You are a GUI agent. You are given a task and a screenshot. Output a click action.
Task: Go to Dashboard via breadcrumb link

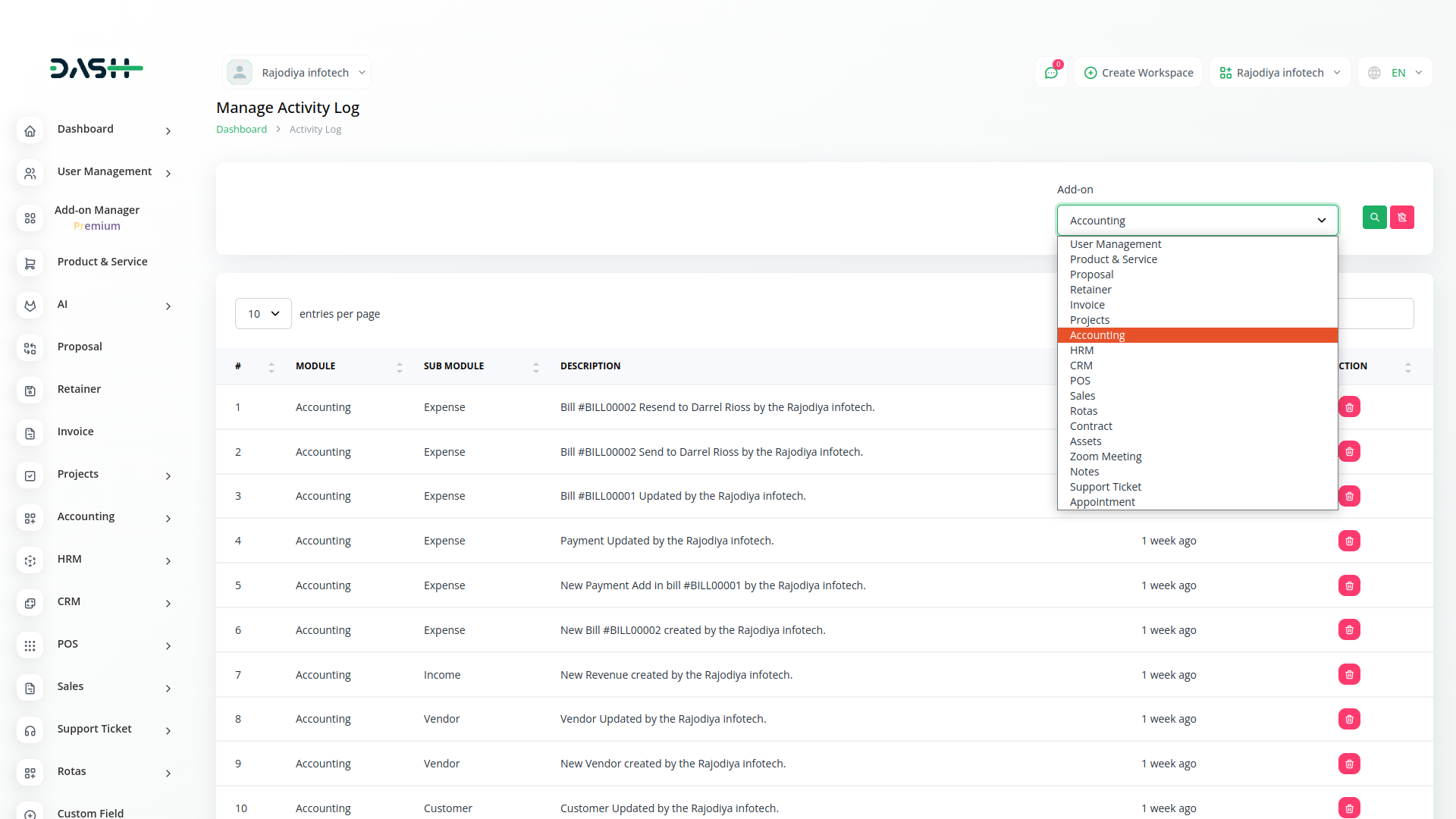[x=241, y=130]
